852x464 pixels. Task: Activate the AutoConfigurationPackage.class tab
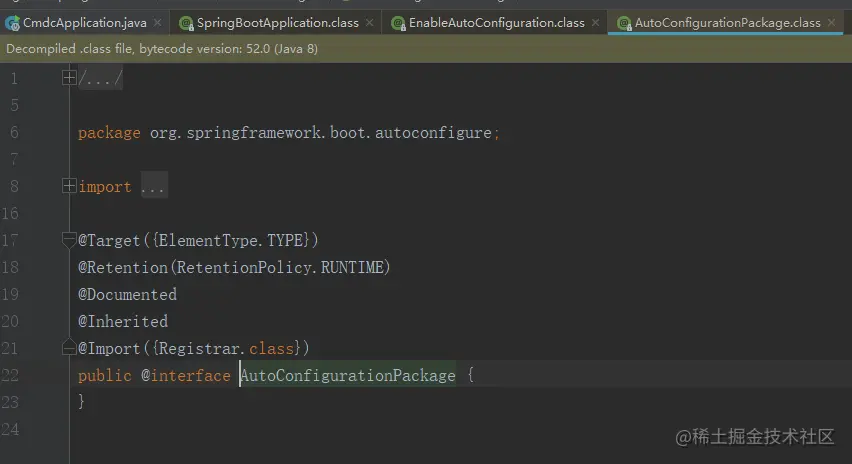(727, 23)
